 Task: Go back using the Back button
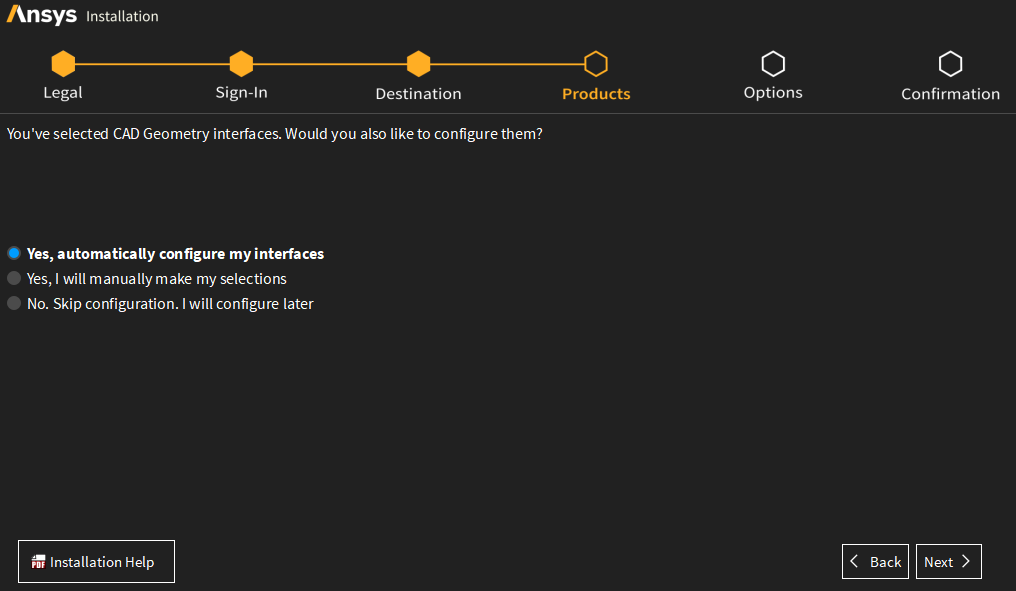click(x=875, y=562)
